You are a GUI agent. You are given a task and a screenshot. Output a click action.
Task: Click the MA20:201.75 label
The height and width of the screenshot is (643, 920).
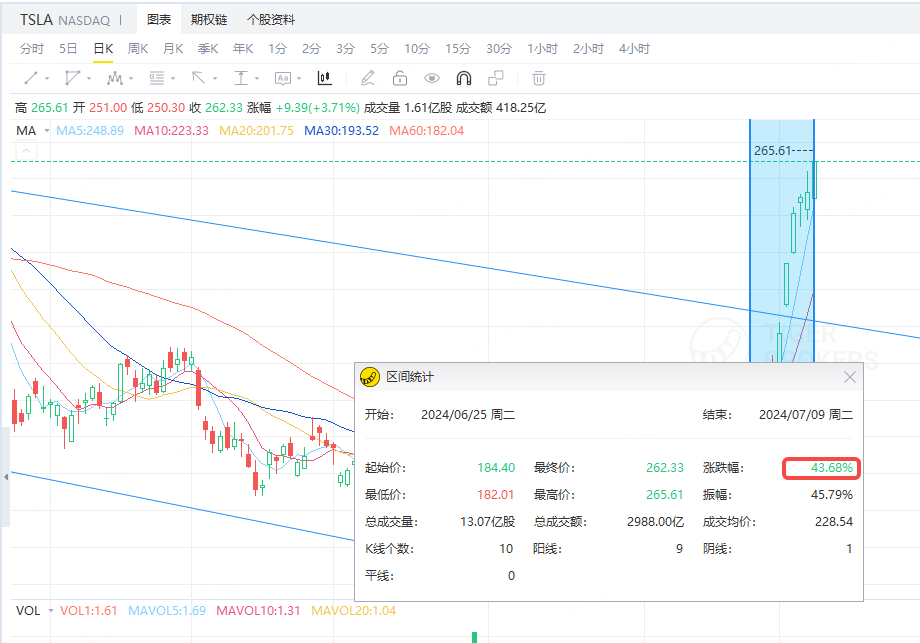click(256, 130)
